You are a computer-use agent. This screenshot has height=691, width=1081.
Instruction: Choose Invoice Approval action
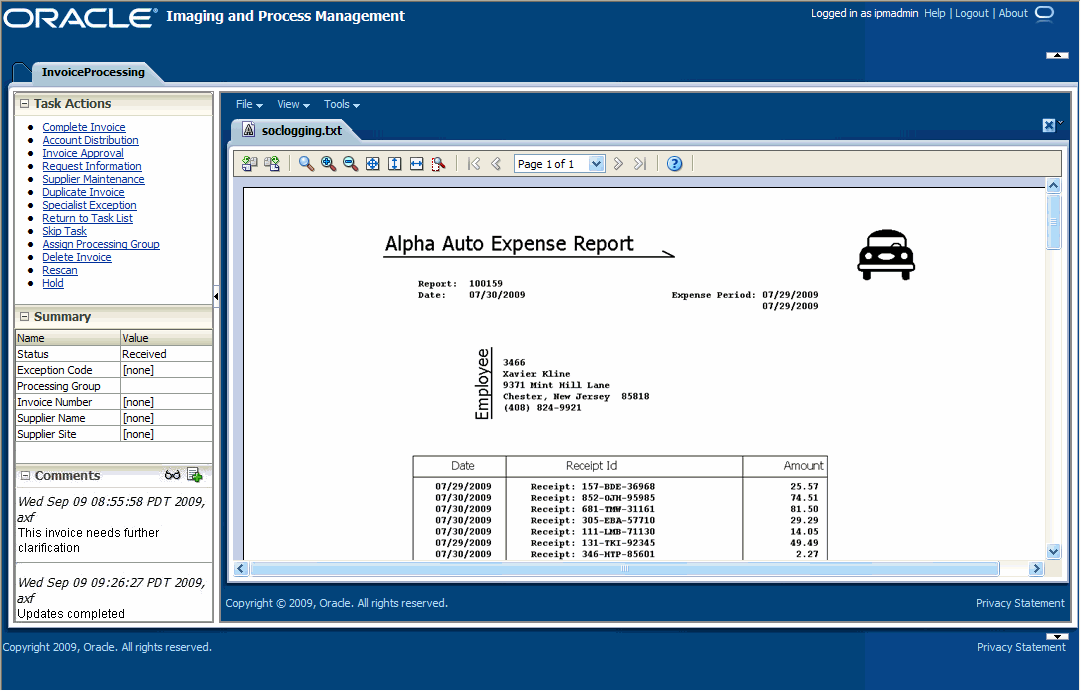click(x=83, y=153)
